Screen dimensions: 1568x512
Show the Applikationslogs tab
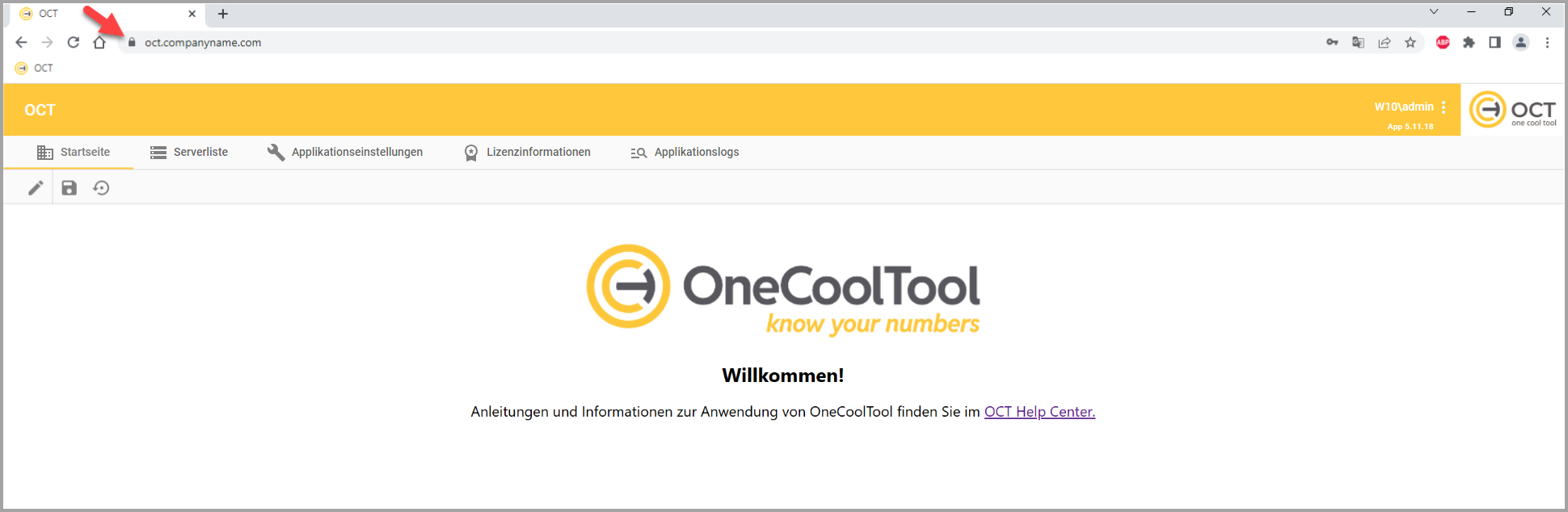[x=685, y=152]
